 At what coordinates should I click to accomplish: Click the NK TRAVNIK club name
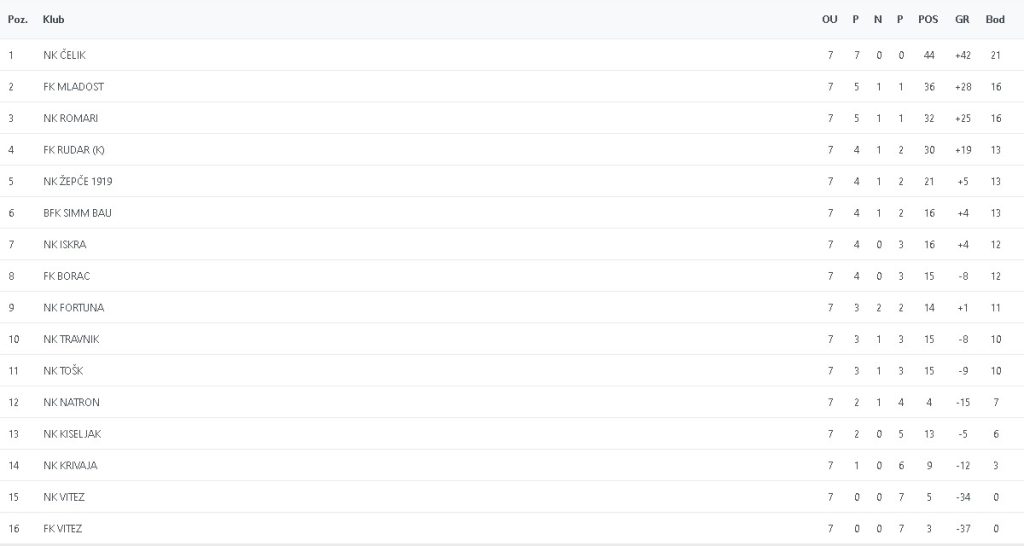pos(71,339)
